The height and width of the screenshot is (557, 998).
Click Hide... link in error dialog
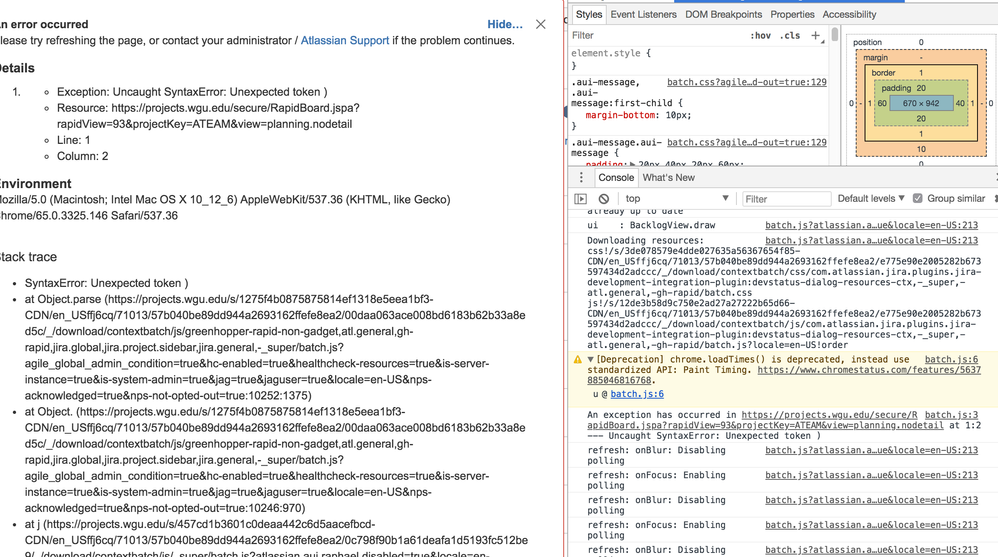pyautogui.click(x=505, y=24)
